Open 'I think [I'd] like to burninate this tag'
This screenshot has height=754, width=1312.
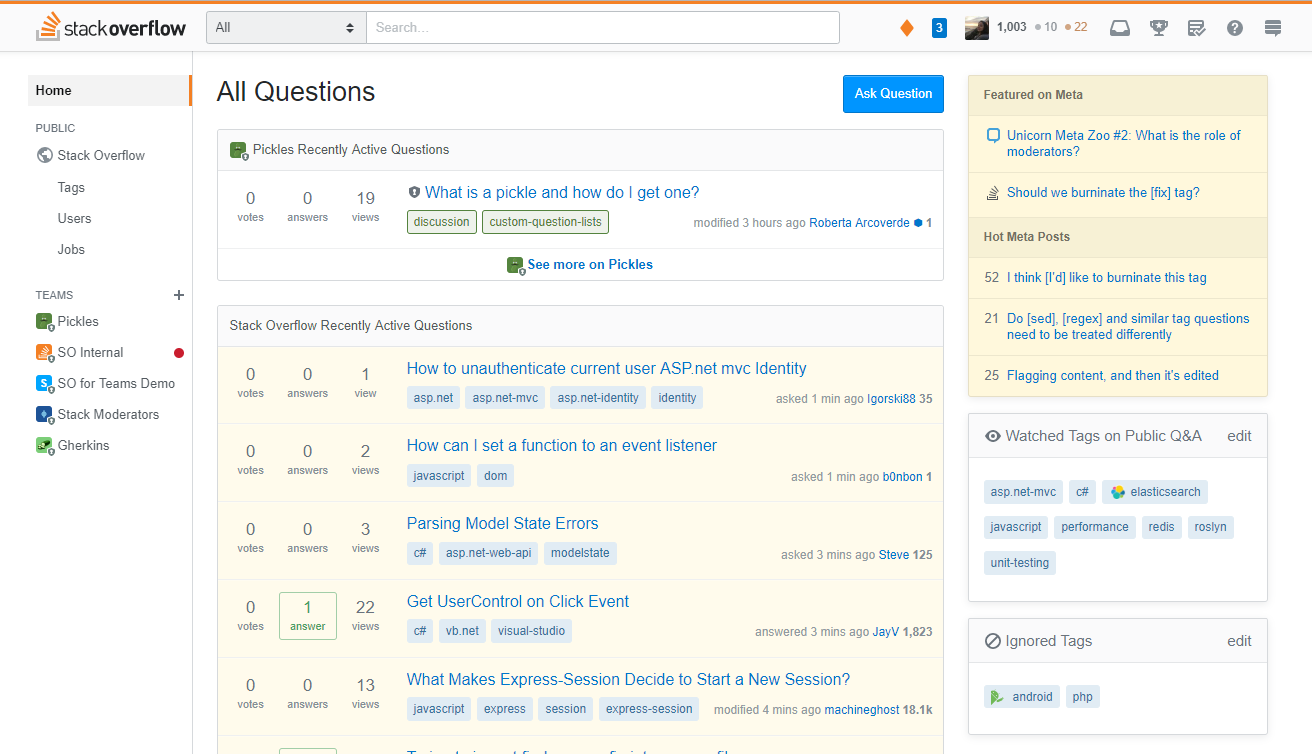click(x=1107, y=278)
